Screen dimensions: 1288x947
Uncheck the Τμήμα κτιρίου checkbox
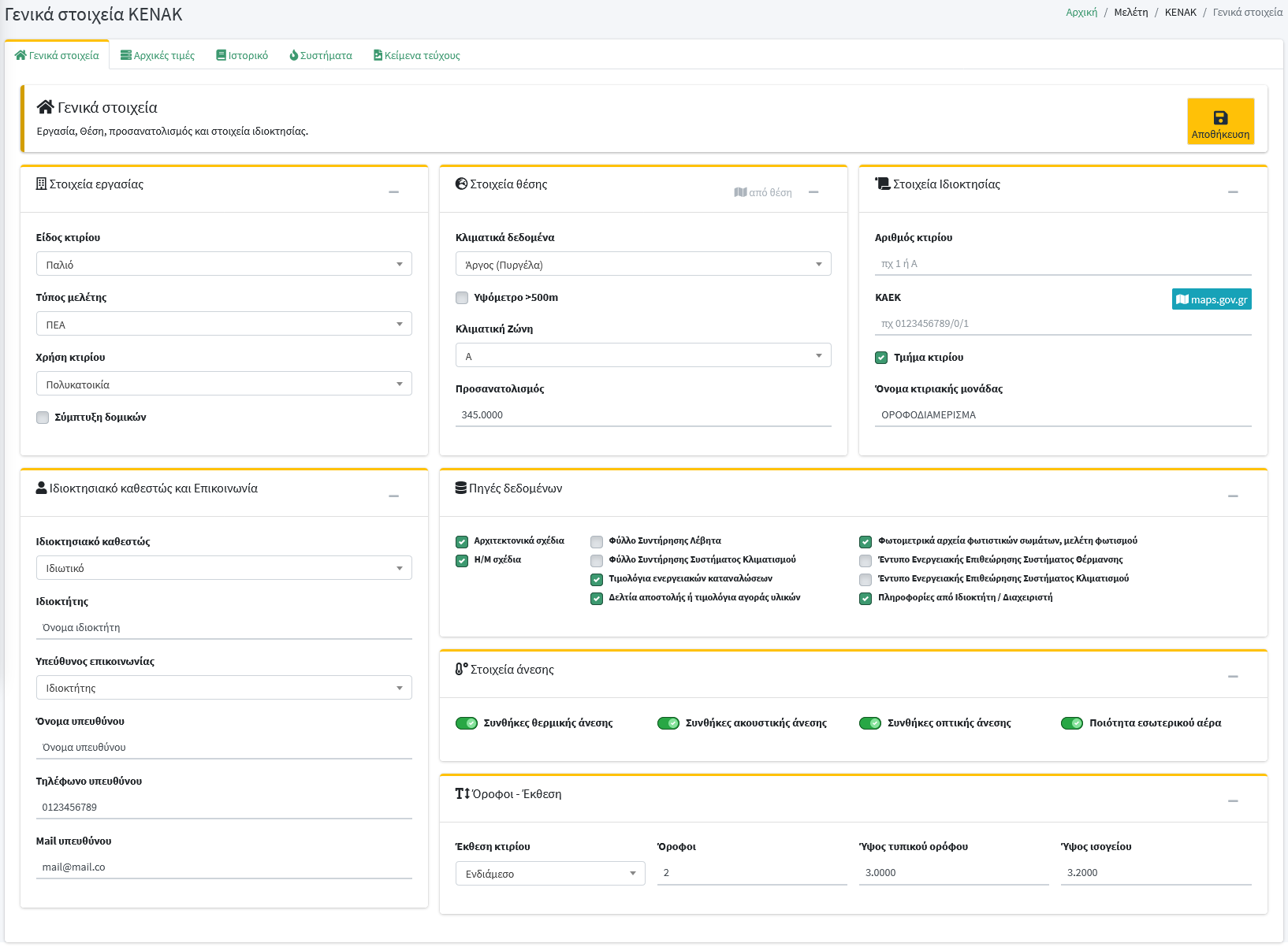881,358
